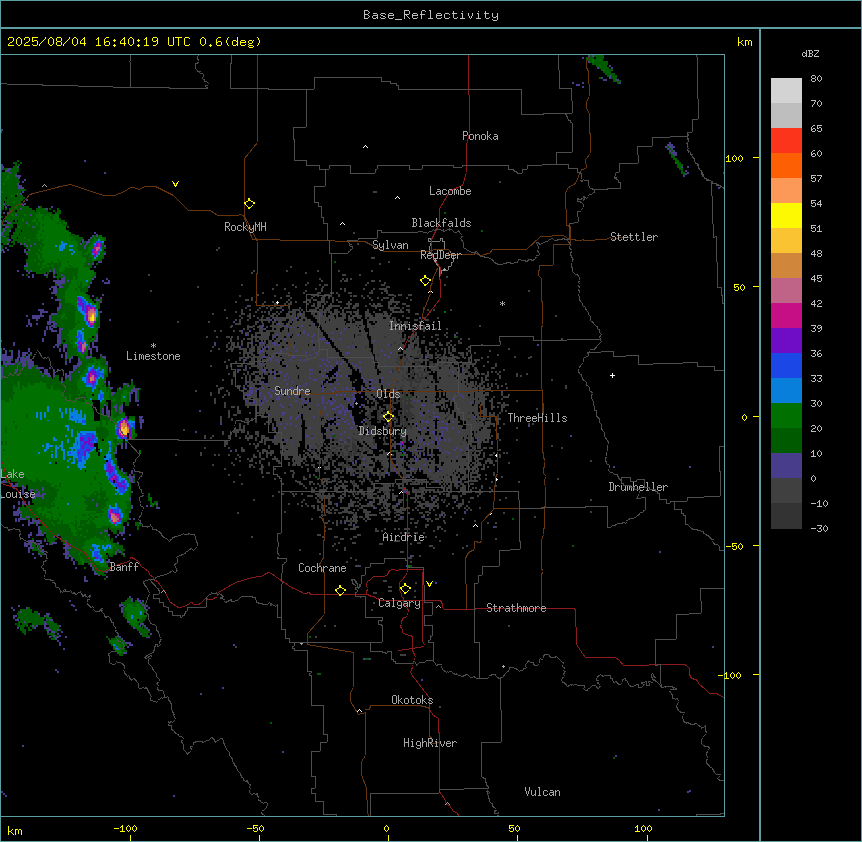Select the yellow diamond marker above Didsbury
The width and height of the screenshot is (862, 842).
click(x=388, y=416)
